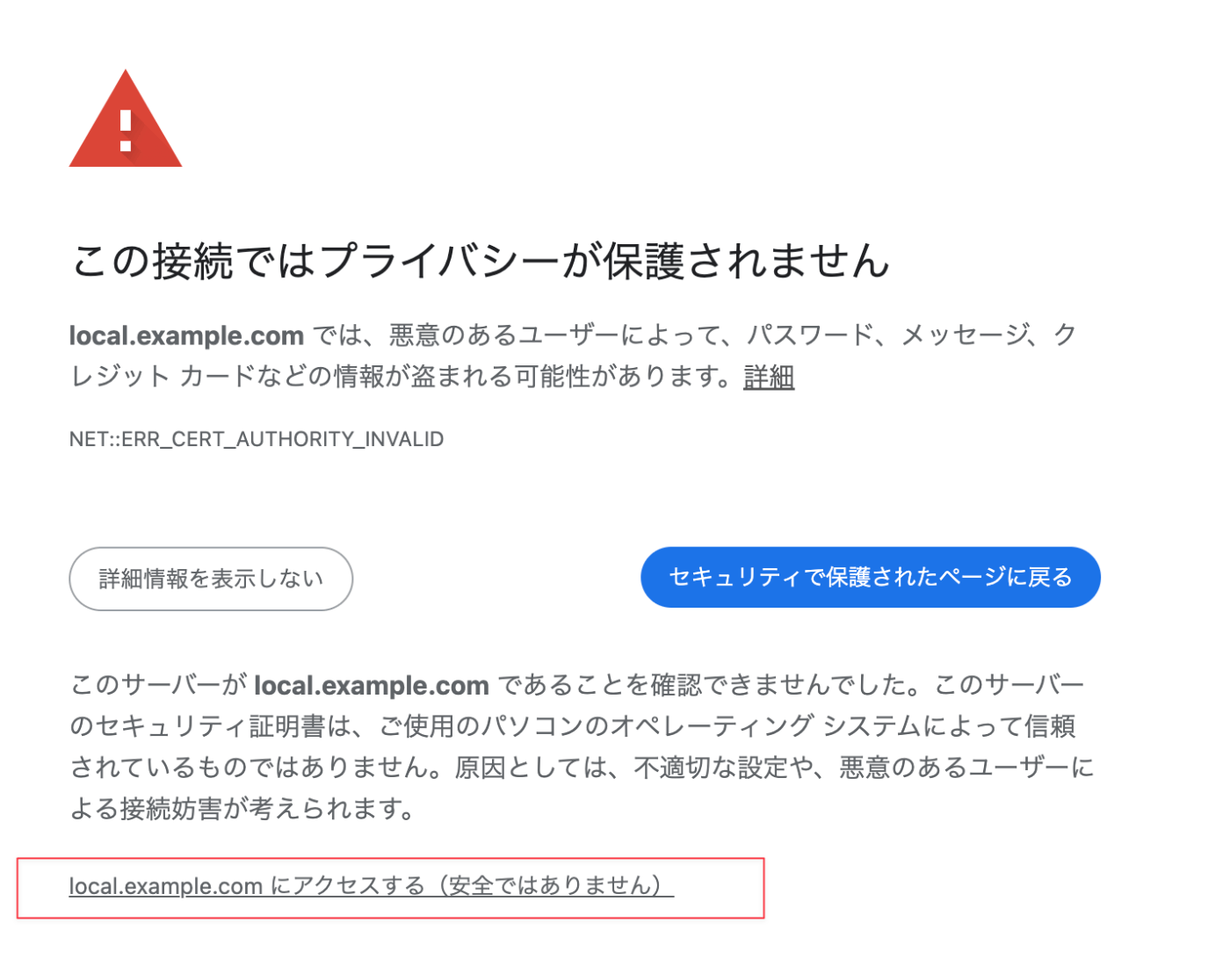Click セキュリティで保護されたページに戻る button
The image size is (1230, 980).
click(x=871, y=577)
